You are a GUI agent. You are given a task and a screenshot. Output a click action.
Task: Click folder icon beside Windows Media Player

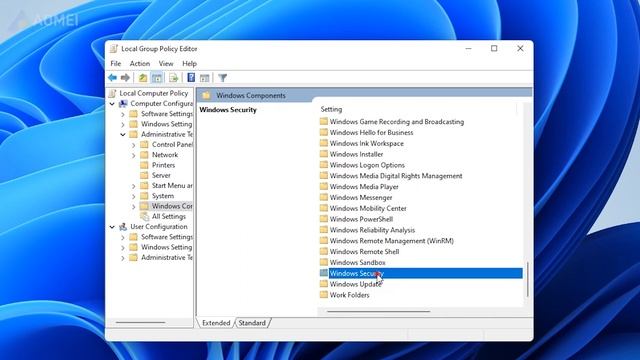[324, 187]
